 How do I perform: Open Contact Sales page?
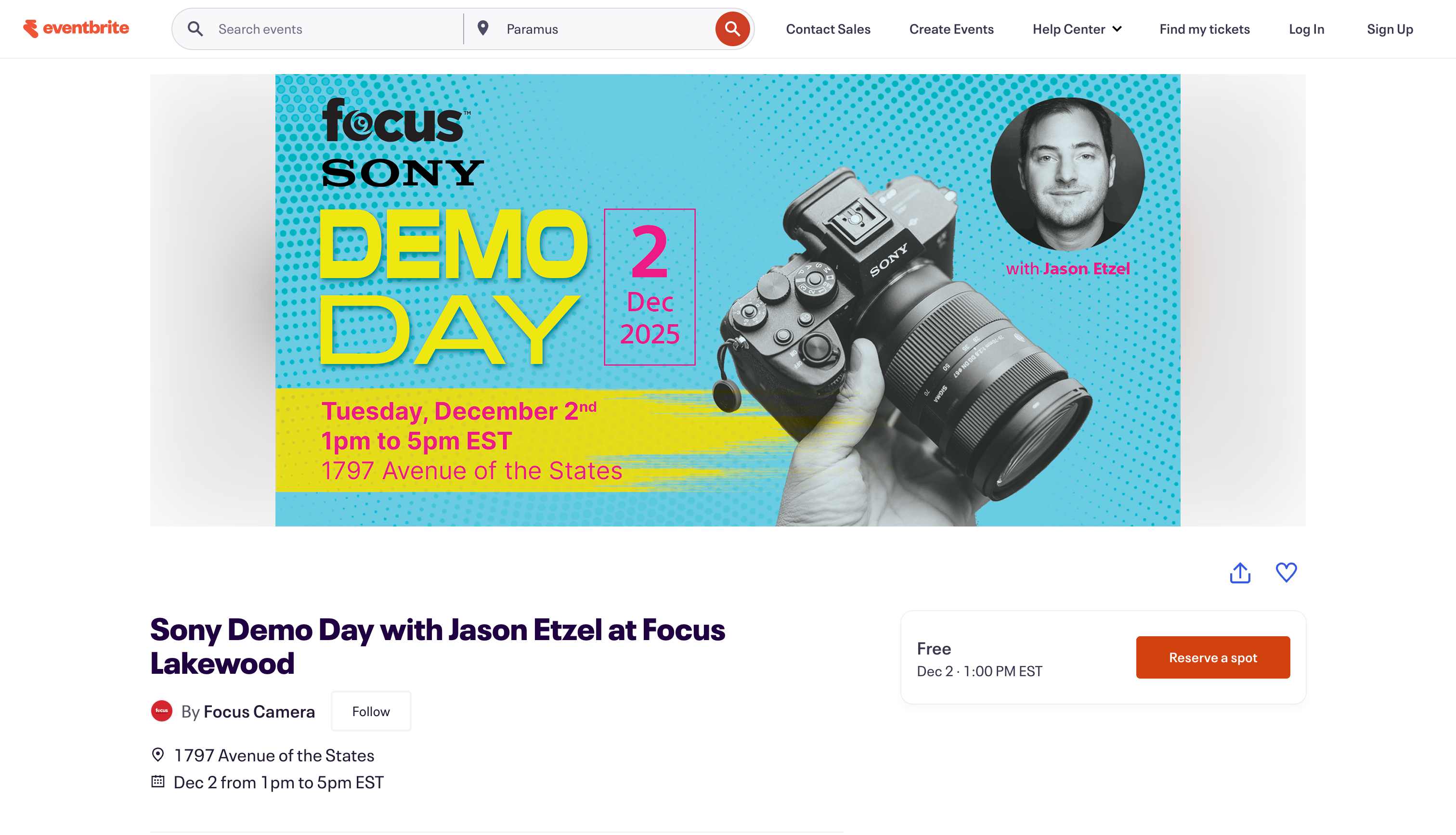[x=828, y=29]
